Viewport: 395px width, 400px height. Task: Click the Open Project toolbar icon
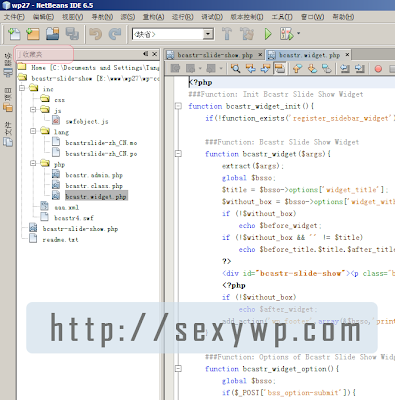[52, 34]
